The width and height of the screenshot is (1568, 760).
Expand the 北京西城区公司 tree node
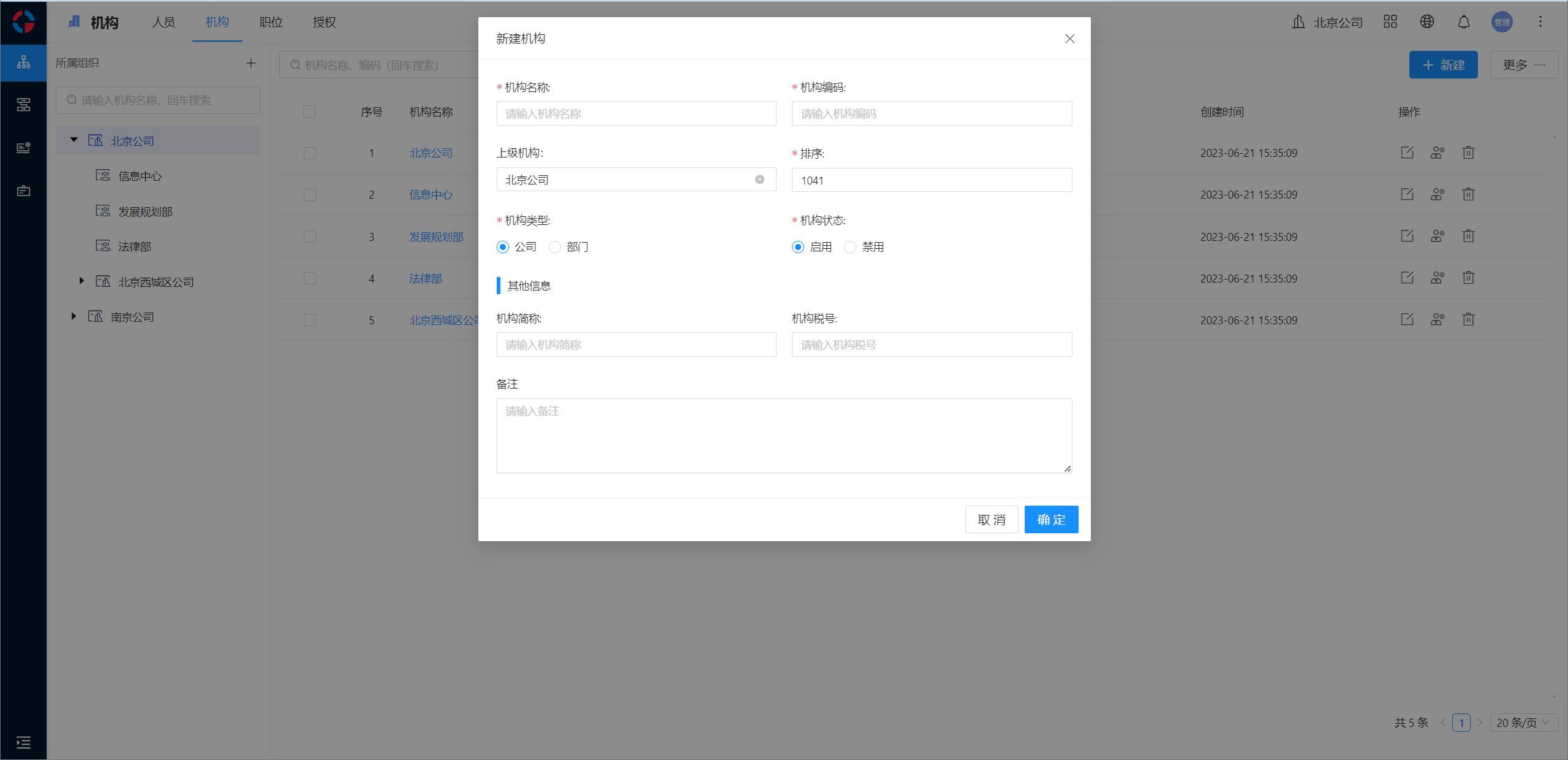[x=81, y=281]
